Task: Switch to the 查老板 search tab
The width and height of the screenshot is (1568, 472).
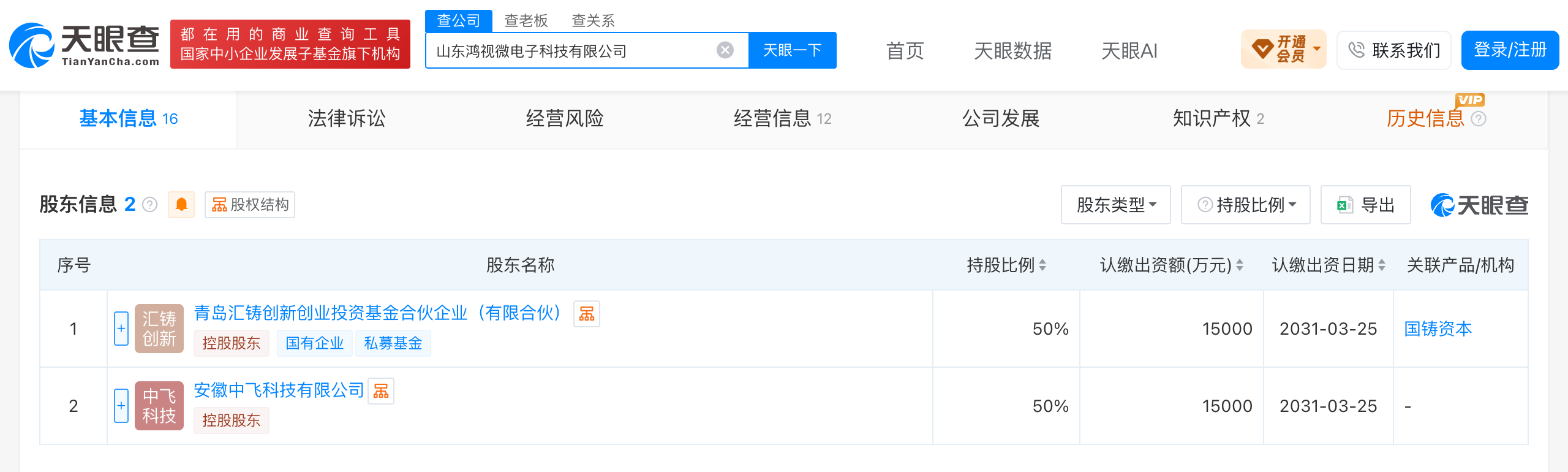Action: [x=526, y=21]
